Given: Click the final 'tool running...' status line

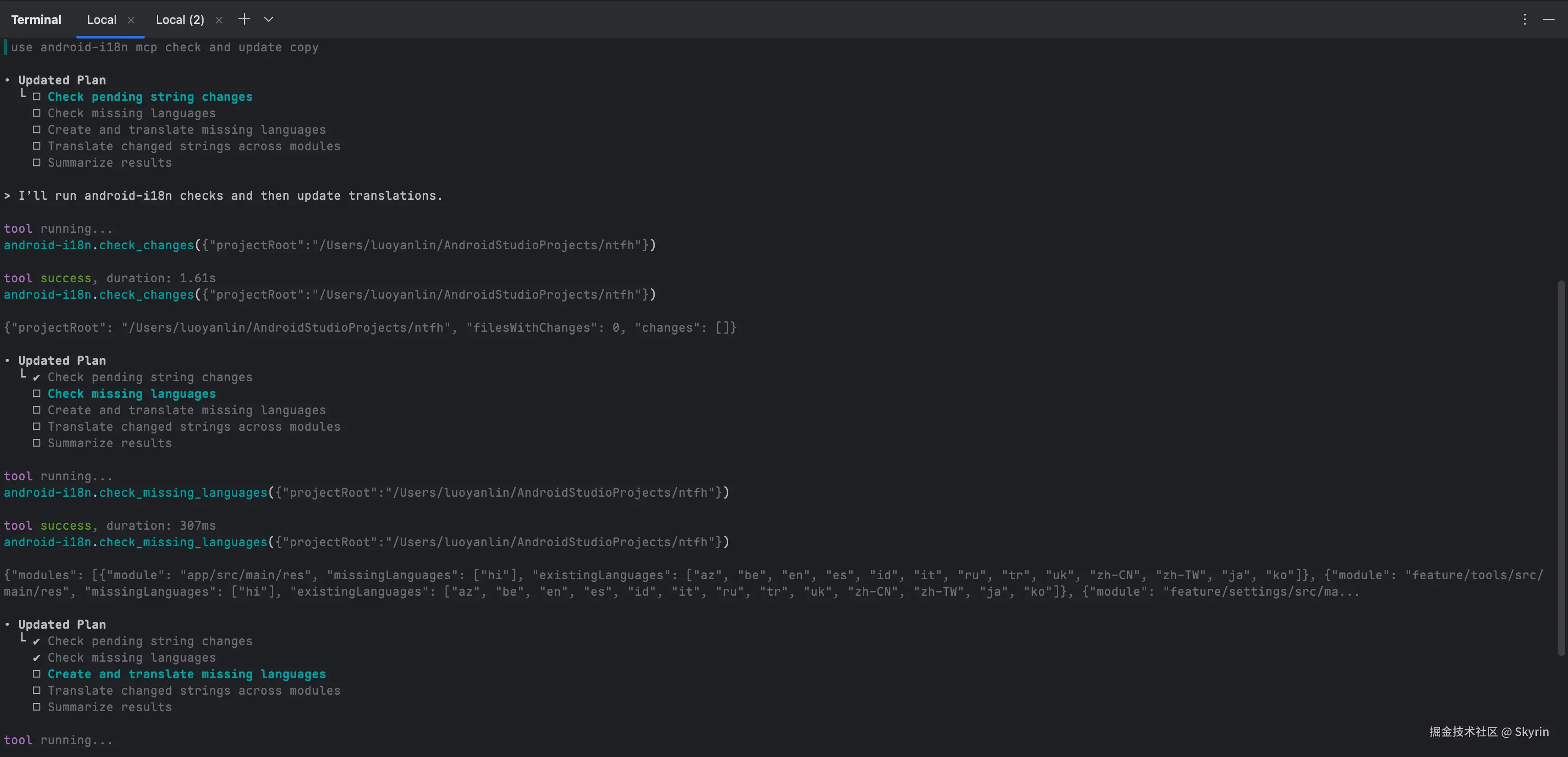Looking at the screenshot, I should (58, 741).
